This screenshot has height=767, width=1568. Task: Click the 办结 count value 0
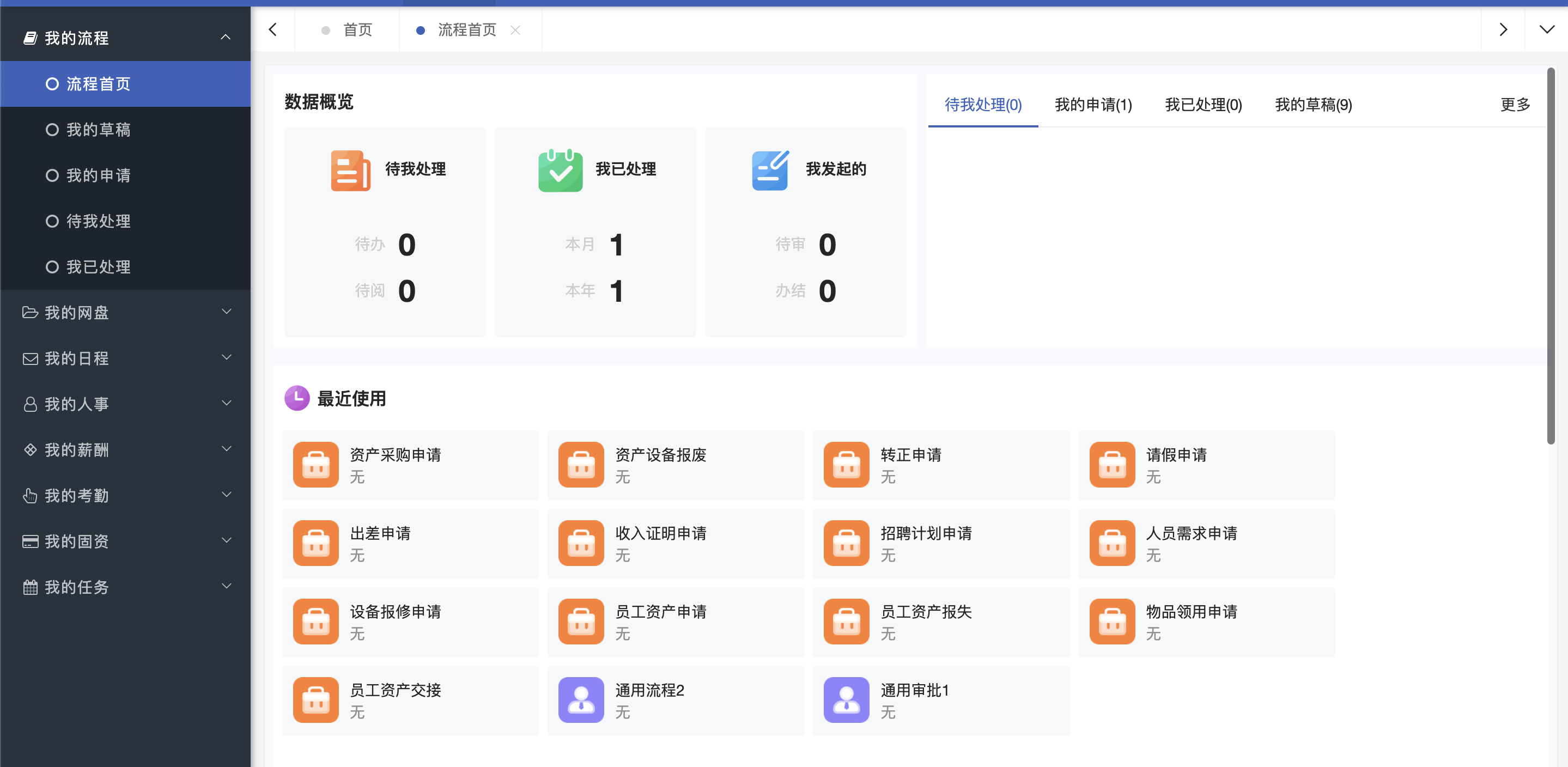coord(827,291)
